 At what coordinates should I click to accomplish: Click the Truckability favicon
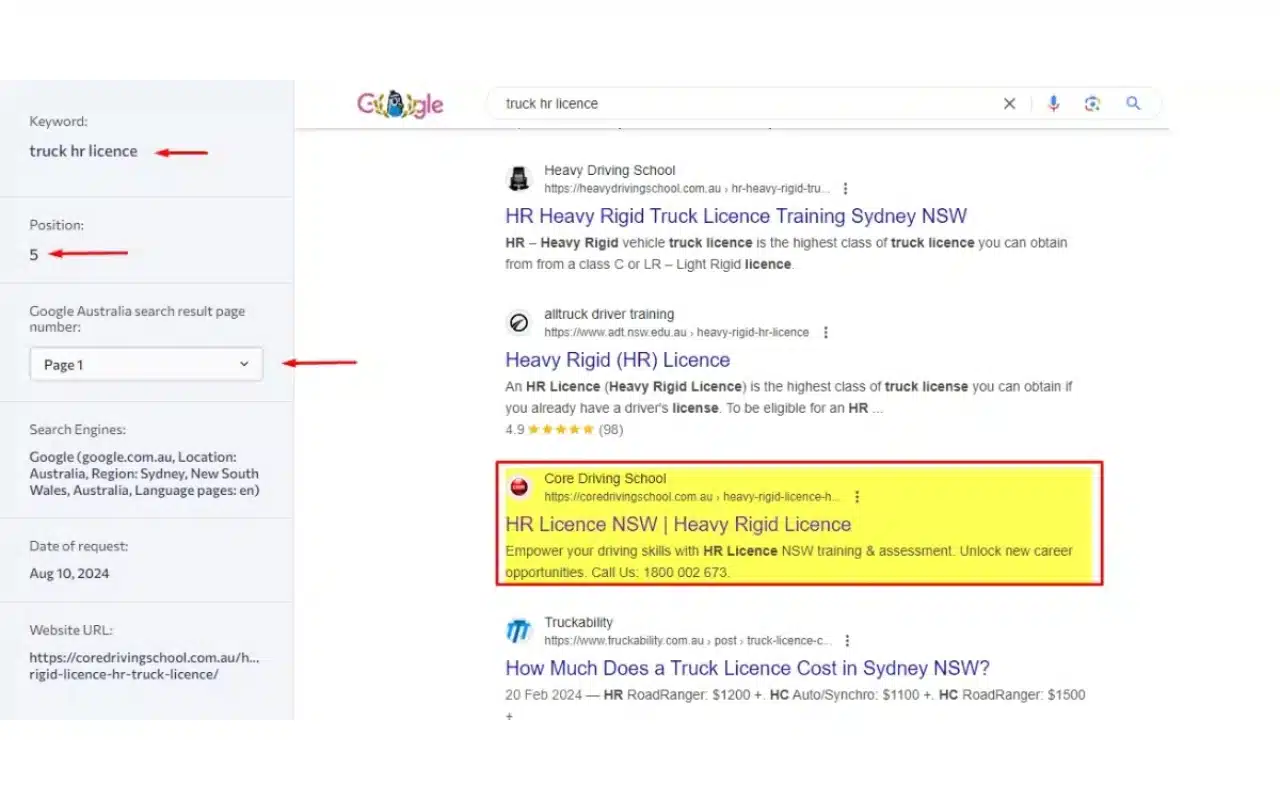click(519, 631)
